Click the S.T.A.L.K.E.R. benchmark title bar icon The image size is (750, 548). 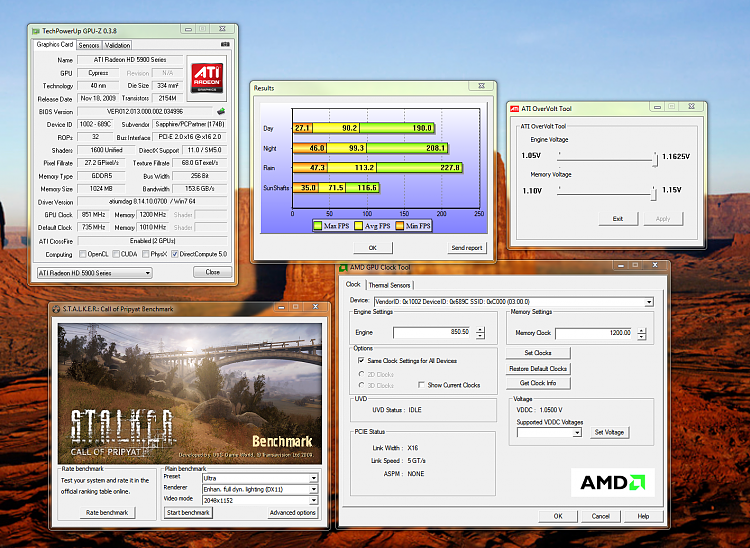56,309
